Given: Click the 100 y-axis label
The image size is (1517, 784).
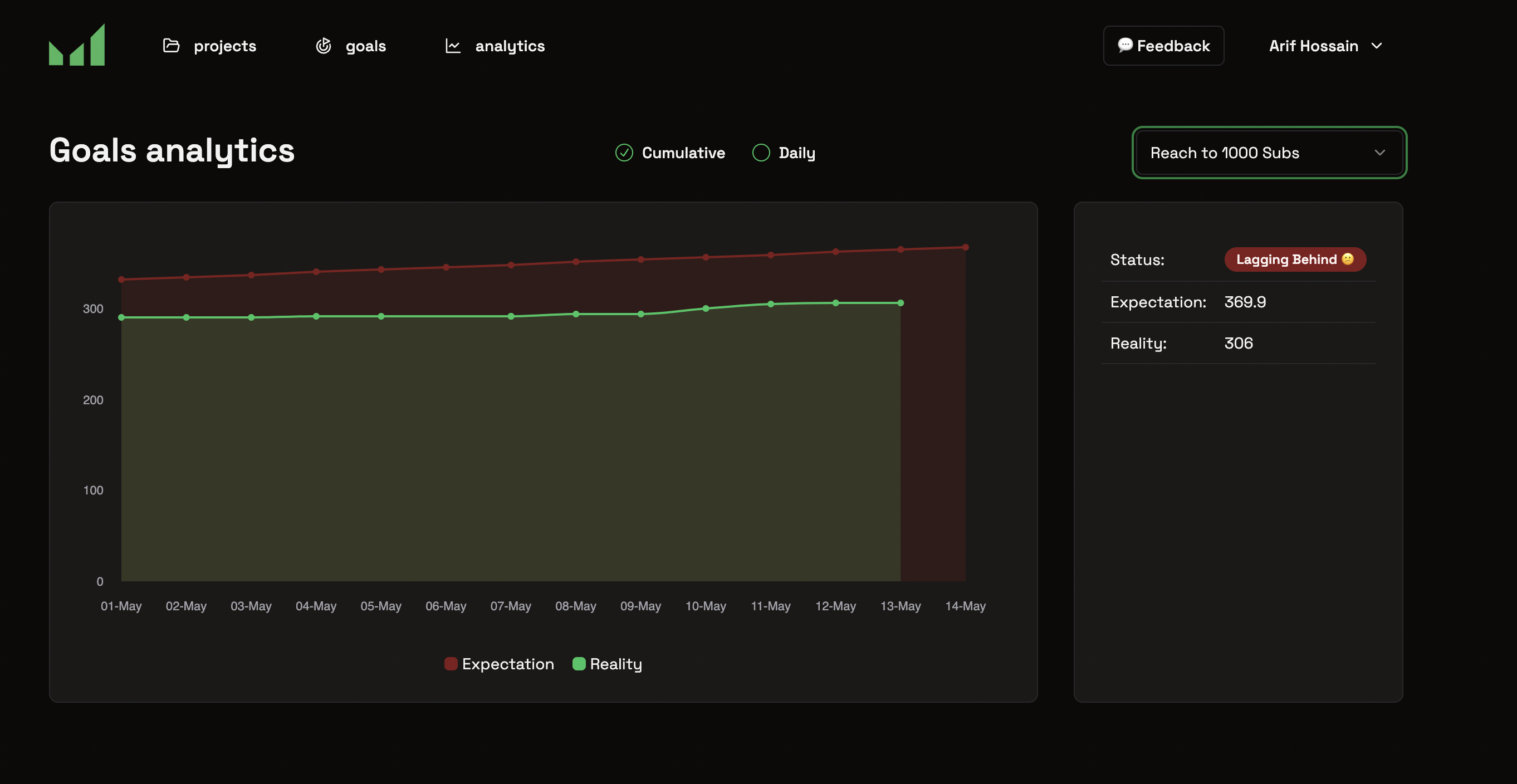Looking at the screenshot, I should coord(93,491).
